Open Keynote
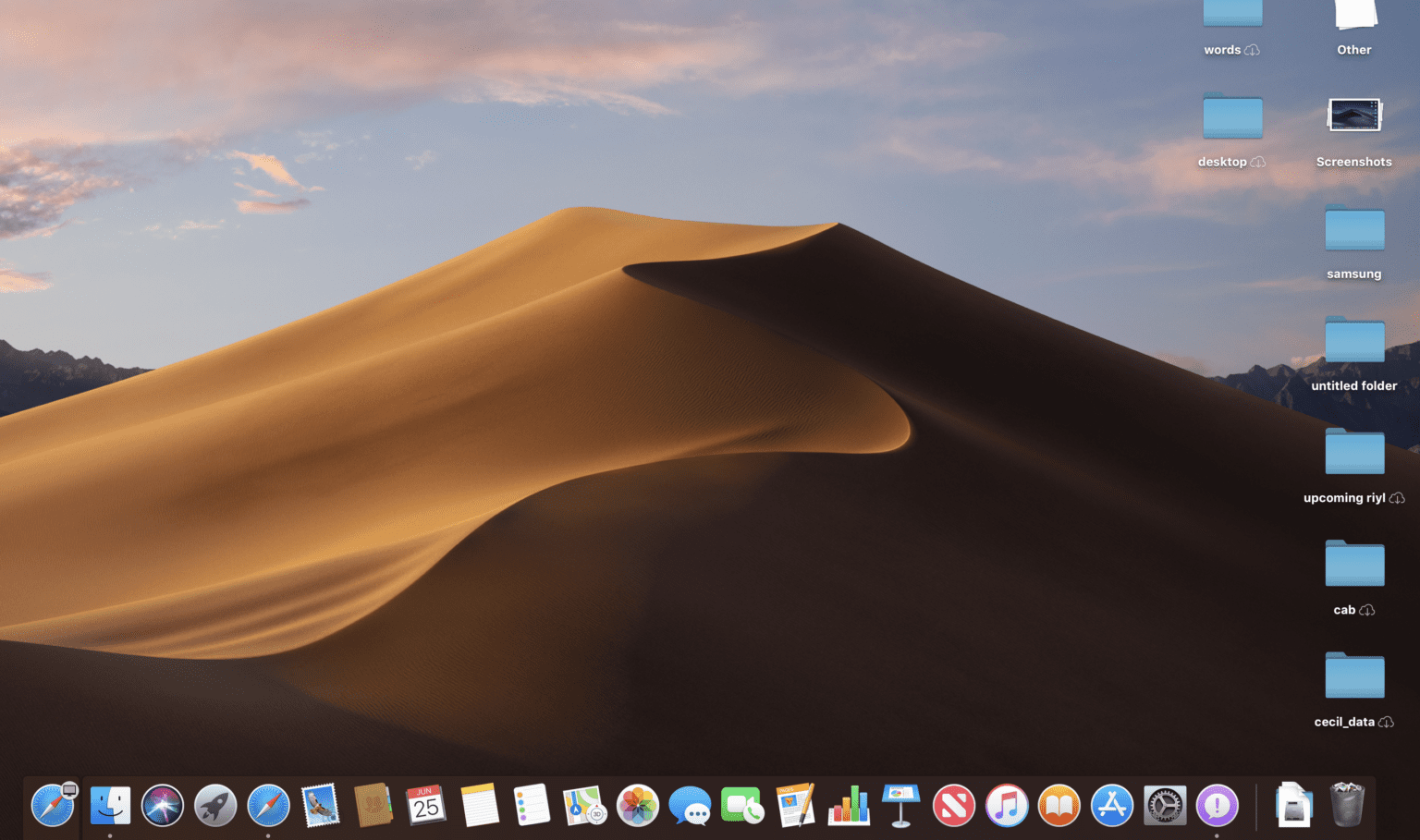1420x840 pixels. pyautogui.click(x=901, y=805)
